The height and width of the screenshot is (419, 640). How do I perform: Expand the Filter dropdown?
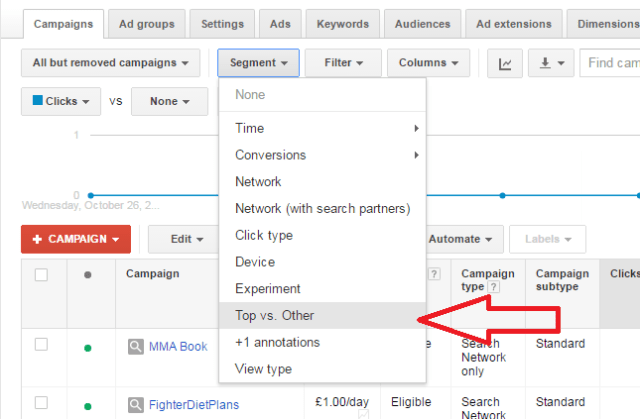tap(343, 63)
